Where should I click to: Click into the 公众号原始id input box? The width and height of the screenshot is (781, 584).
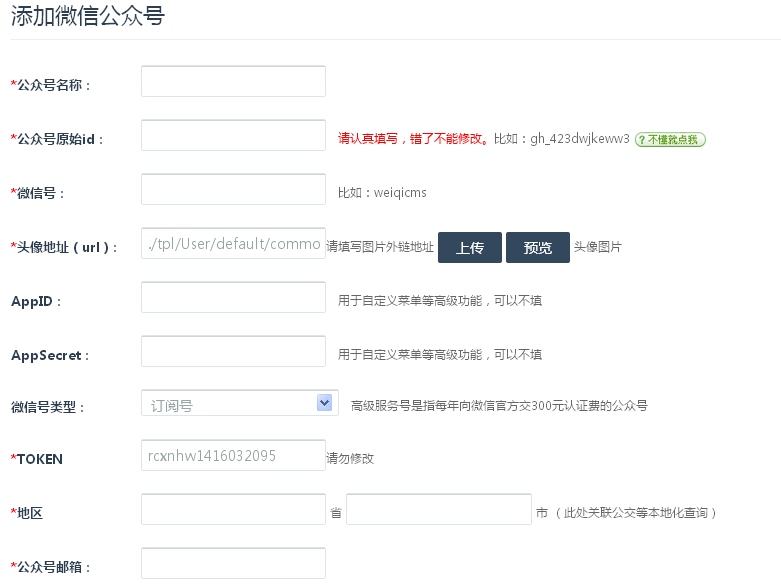coord(233,135)
